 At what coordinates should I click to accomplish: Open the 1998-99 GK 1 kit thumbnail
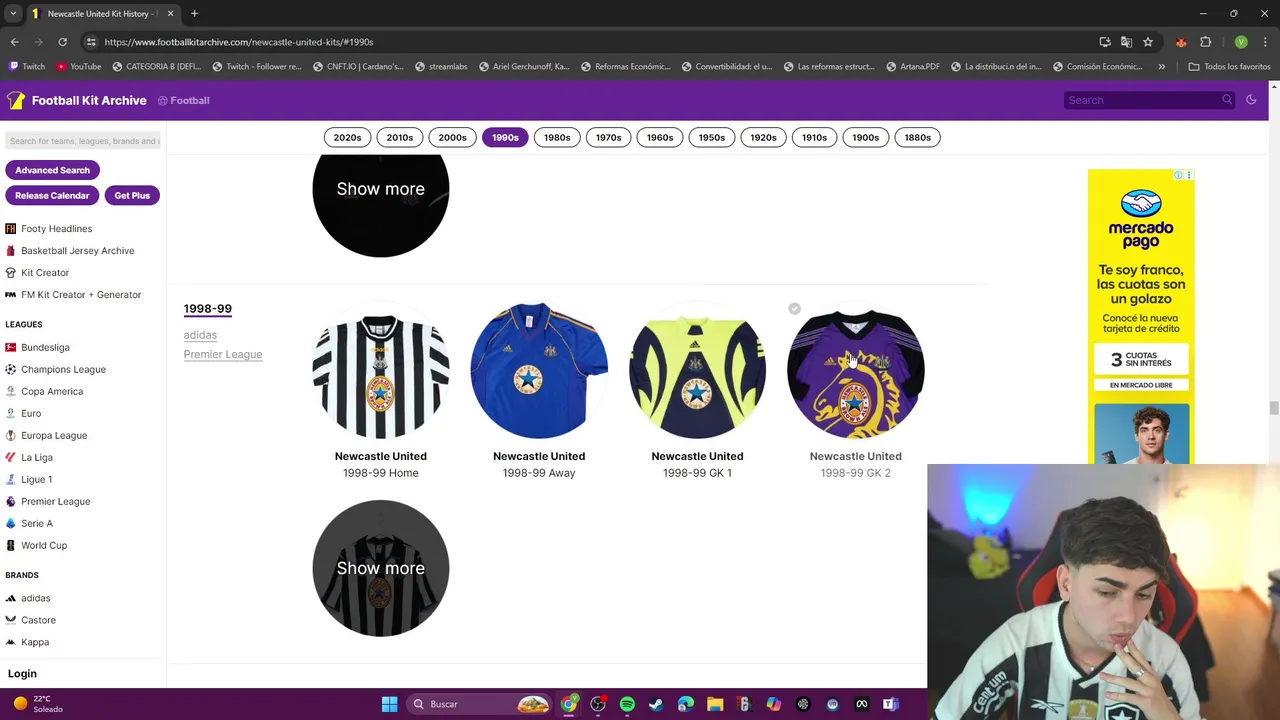[697, 371]
